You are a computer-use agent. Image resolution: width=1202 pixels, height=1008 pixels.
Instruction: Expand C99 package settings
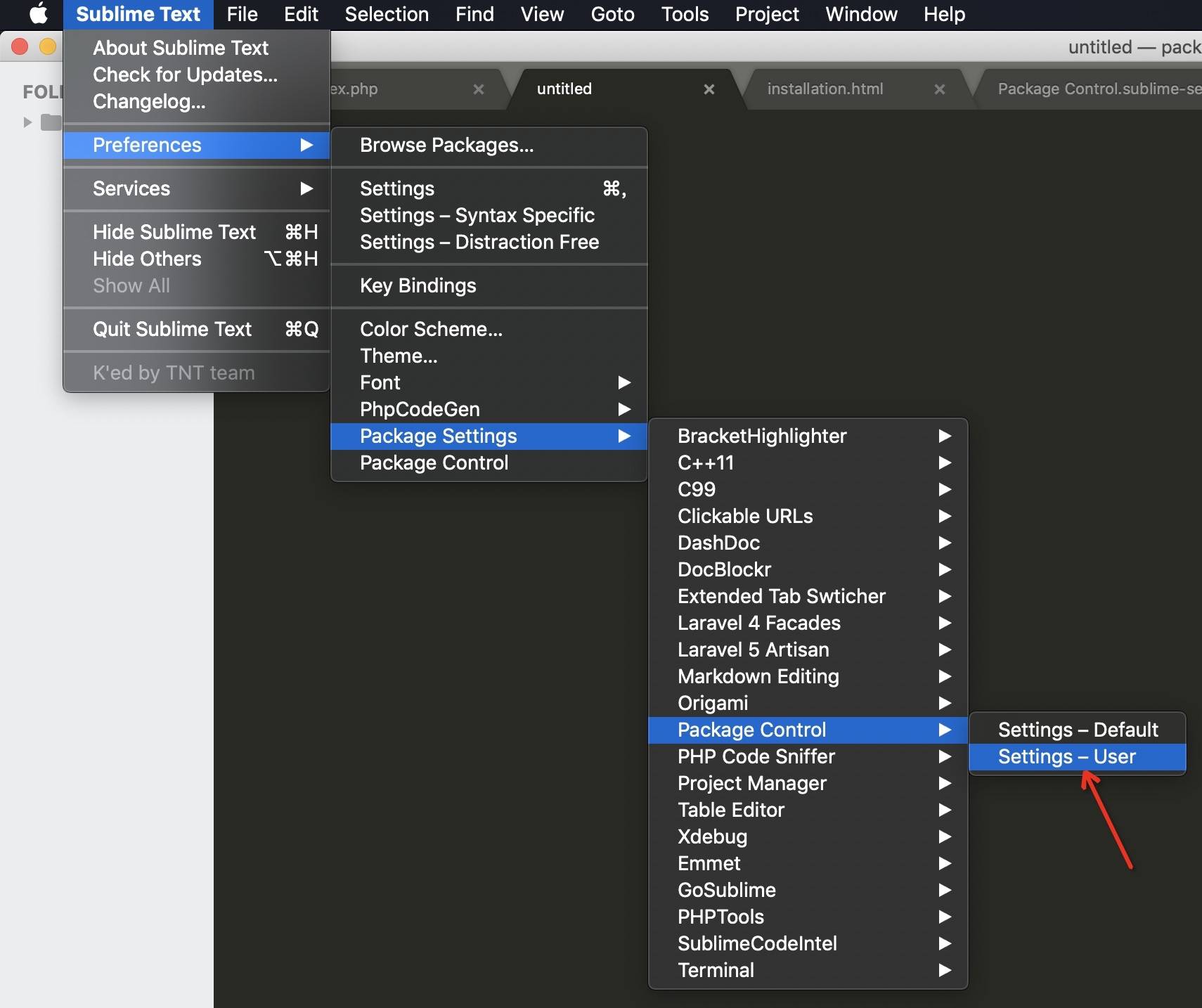click(x=808, y=489)
